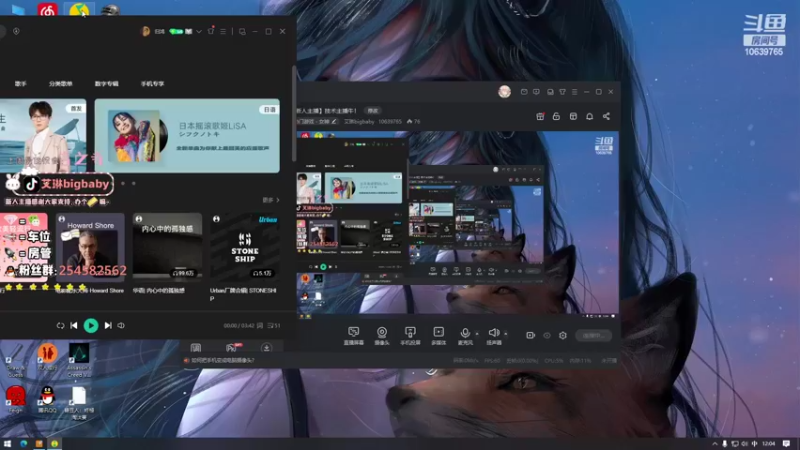The image size is (800, 450).
Task: Edit the stream category pencil icon
Action: click(334, 121)
